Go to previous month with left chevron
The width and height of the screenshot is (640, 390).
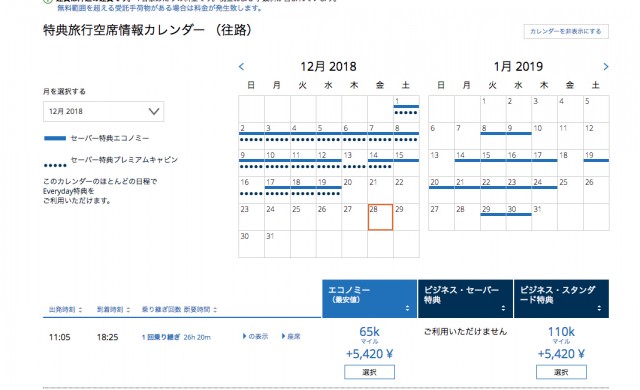241,66
